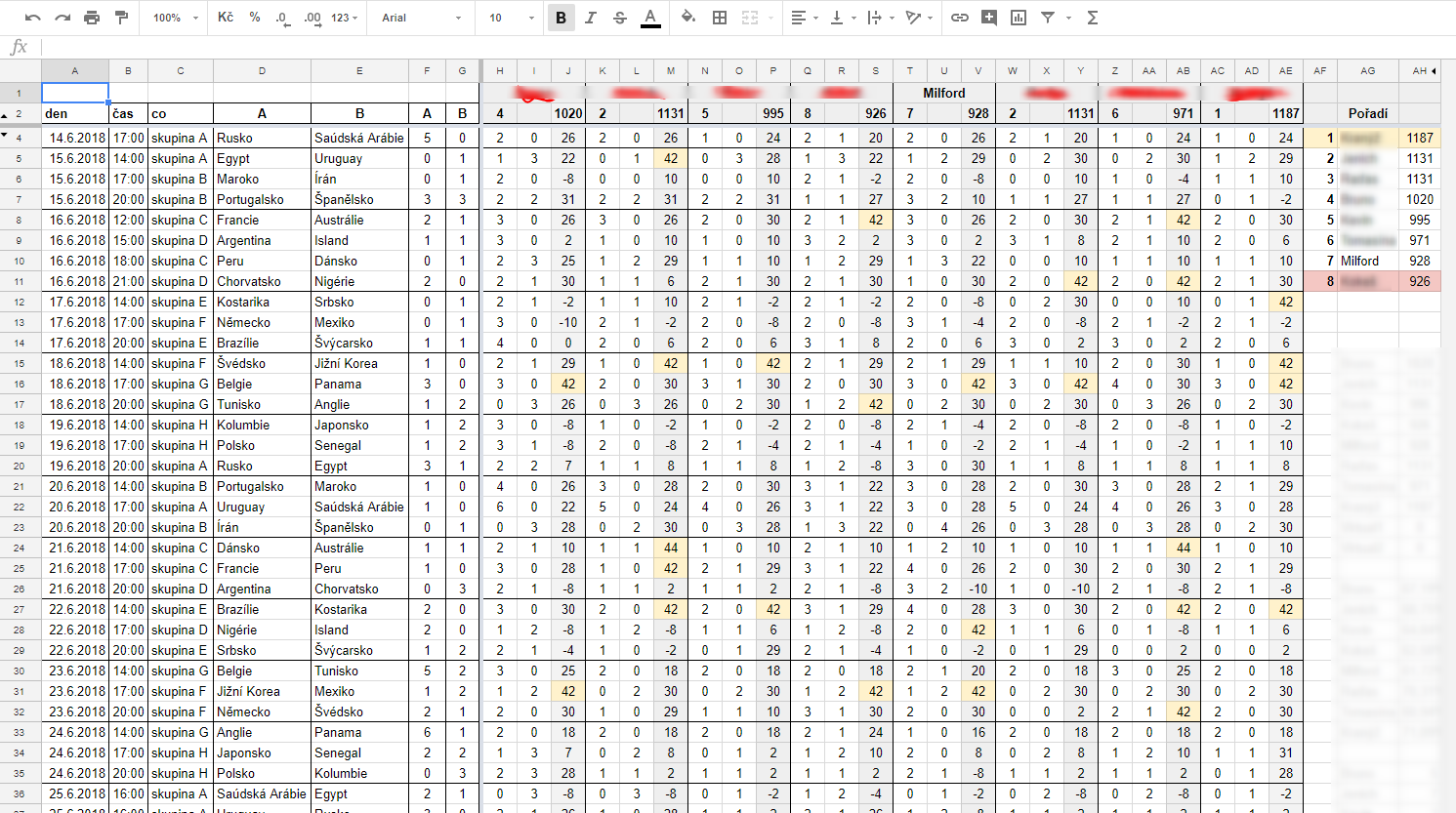Viewport: 1456px width, 813px height.
Task: Select 'skupina H' cell for Polsko–Senegal
Action: click(181, 445)
